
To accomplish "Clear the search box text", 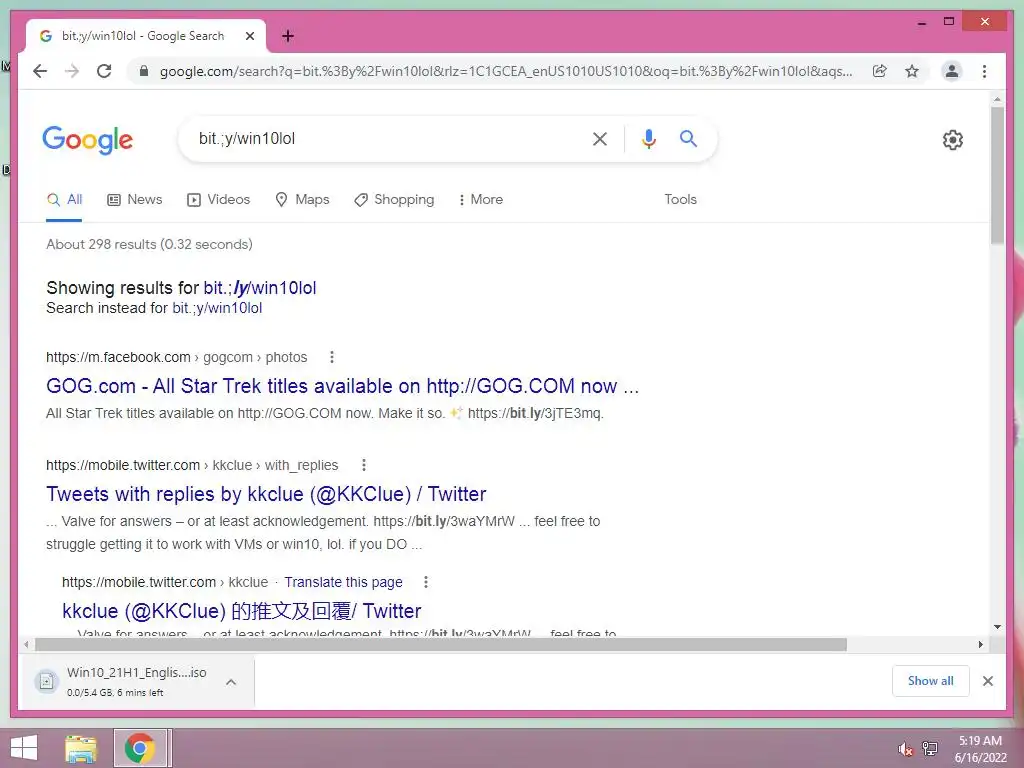I will pos(600,138).
